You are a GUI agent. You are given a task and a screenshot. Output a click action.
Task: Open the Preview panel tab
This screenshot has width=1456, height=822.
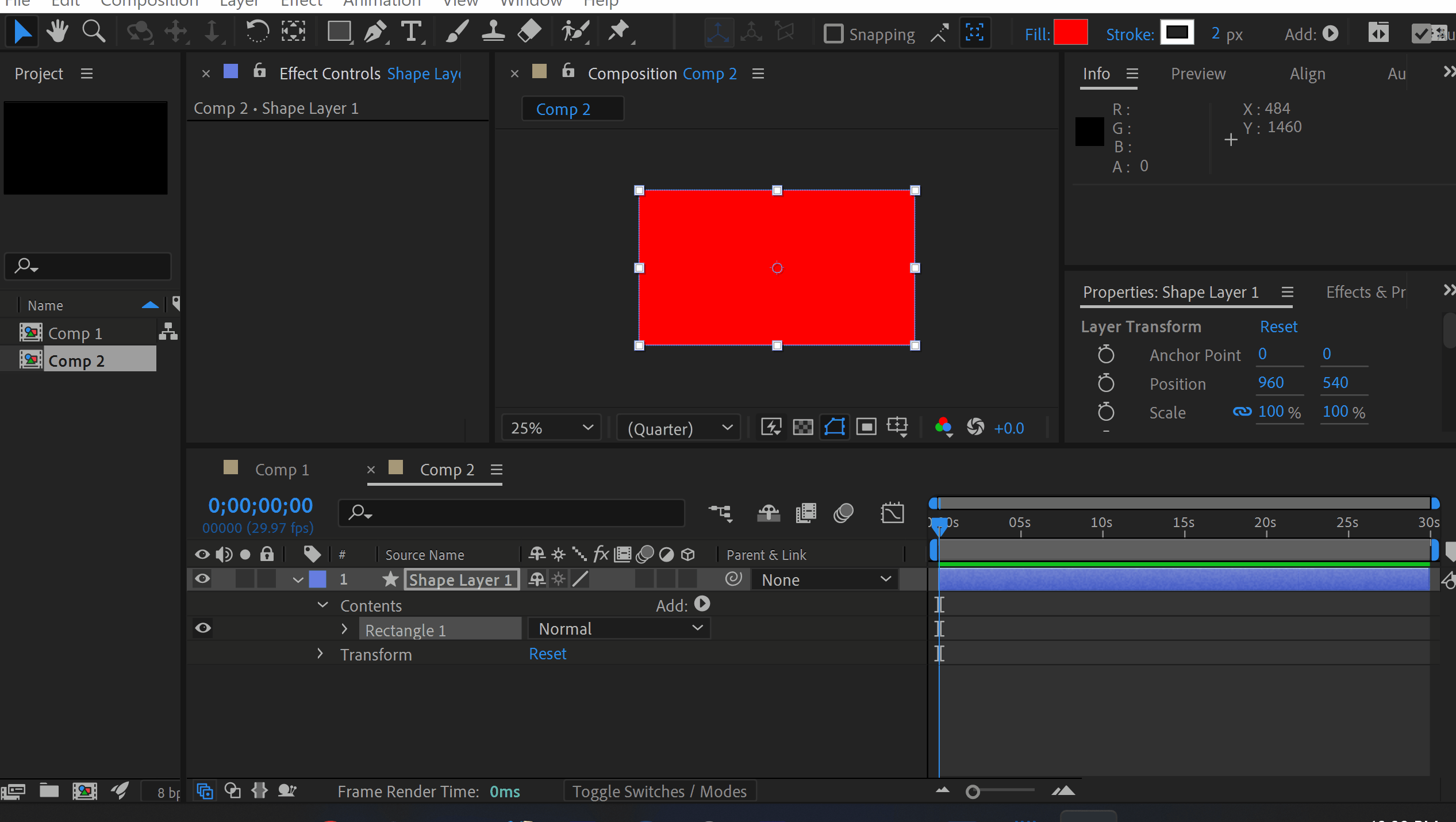[x=1198, y=74]
